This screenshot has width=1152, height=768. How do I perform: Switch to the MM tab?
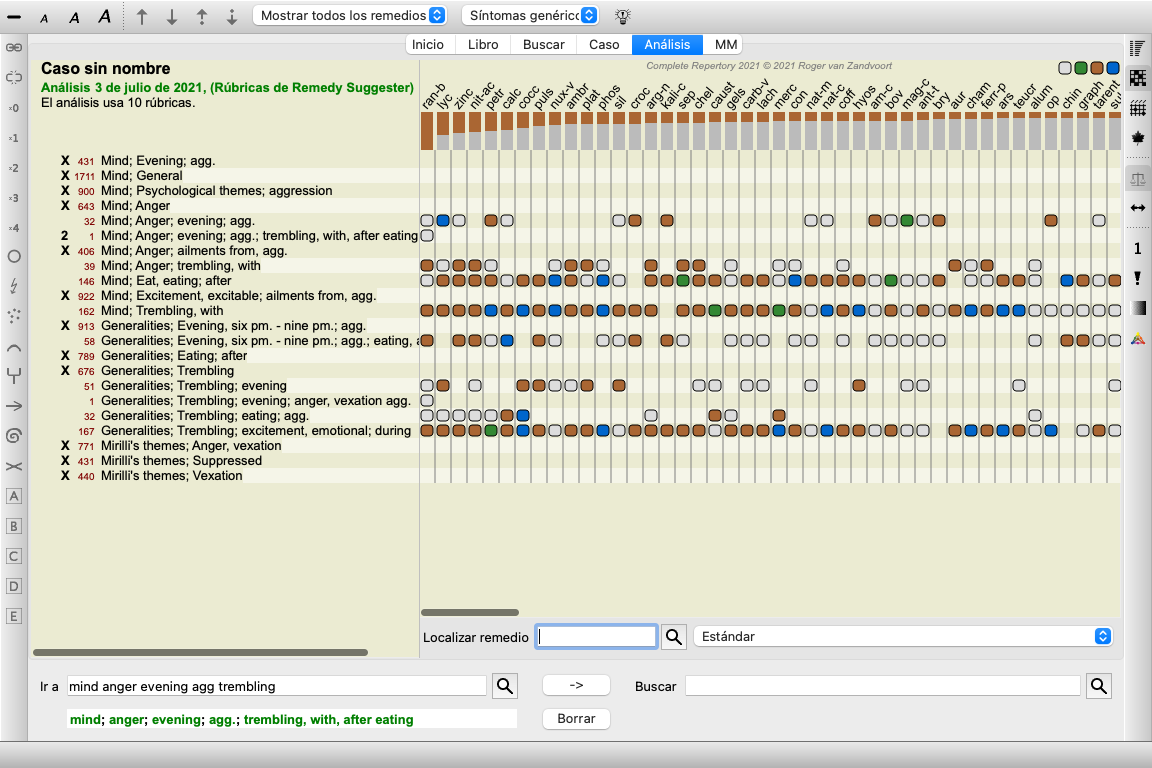(x=726, y=45)
